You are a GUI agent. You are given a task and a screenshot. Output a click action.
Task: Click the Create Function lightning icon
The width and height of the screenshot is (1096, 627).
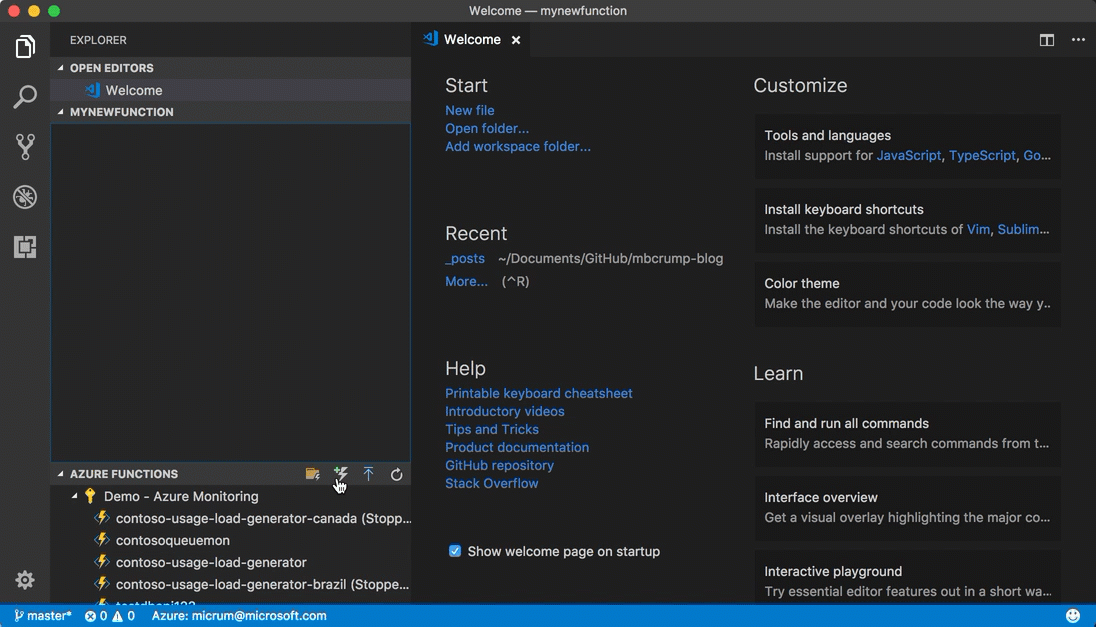(341, 474)
